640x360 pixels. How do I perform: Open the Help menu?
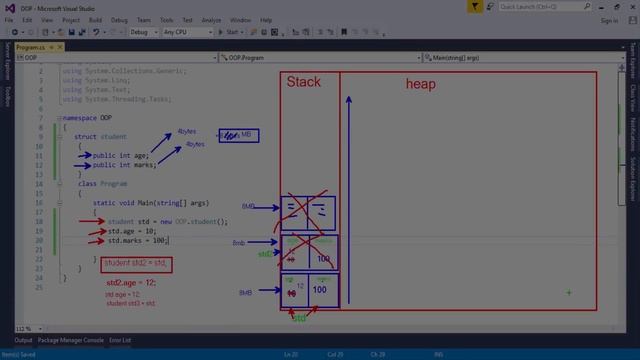click(266, 20)
